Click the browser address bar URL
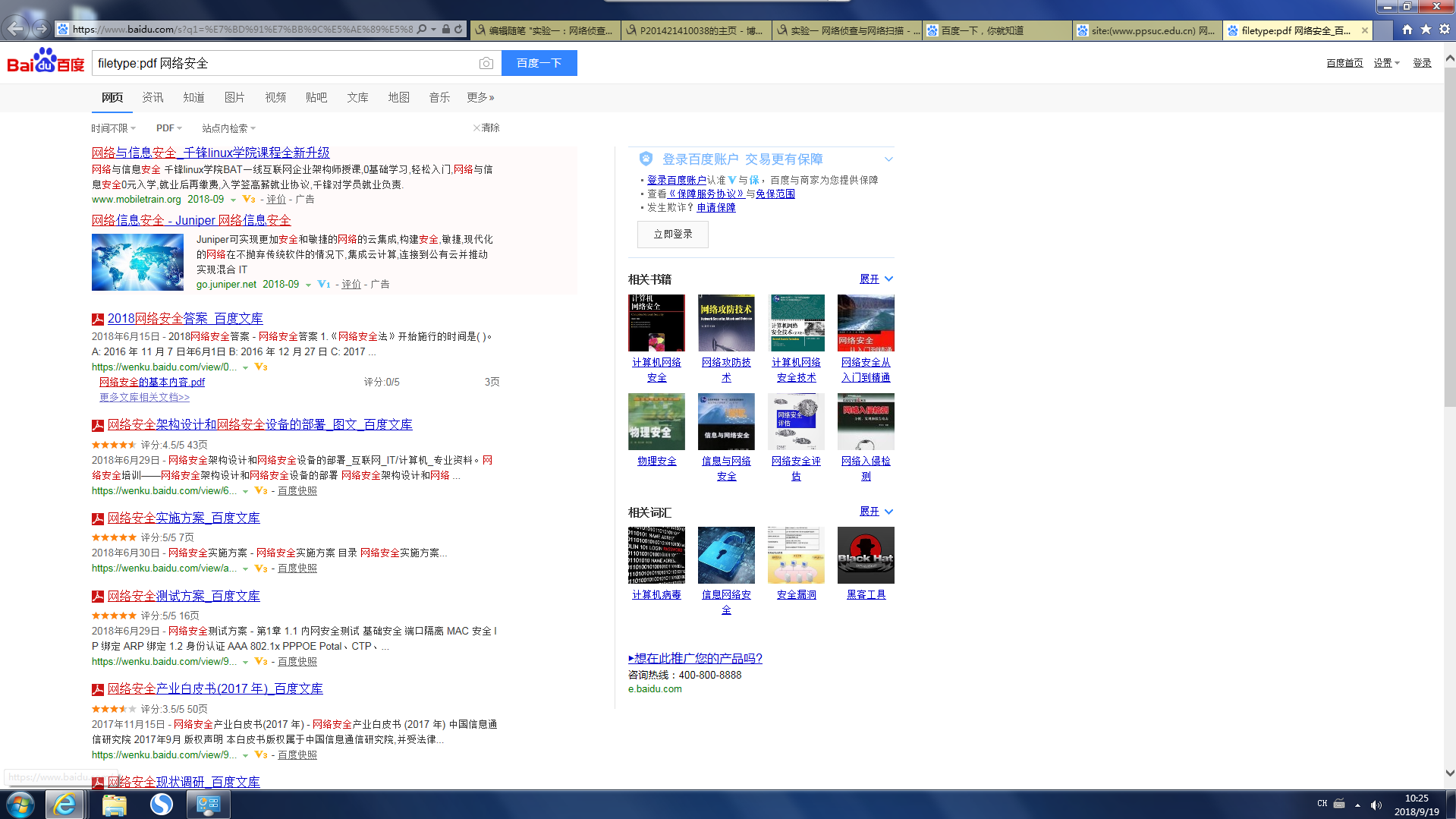Image resolution: width=1456 pixels, height=819 pixels. point(243,30)
